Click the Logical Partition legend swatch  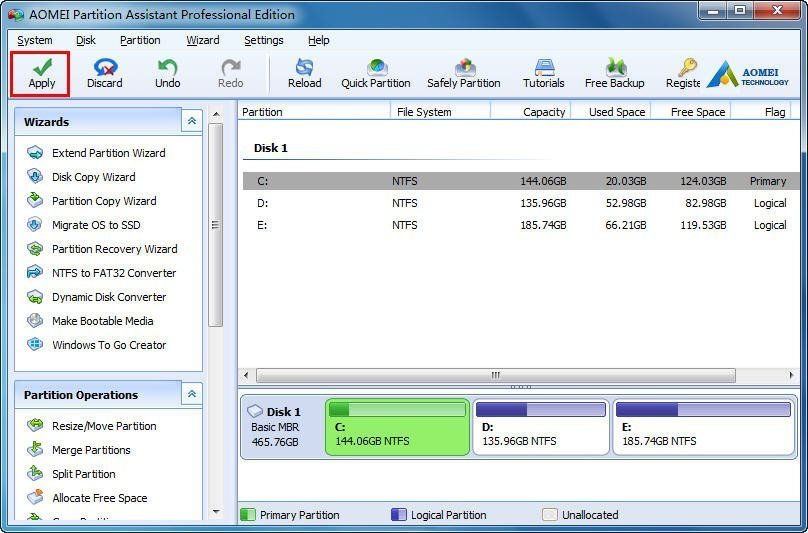[399, 514]
